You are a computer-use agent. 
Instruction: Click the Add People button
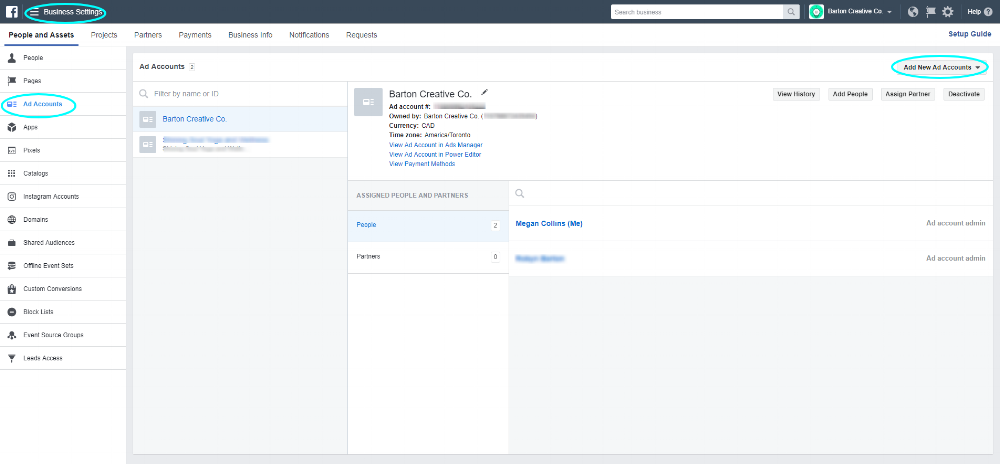click(x=851, y=94)
